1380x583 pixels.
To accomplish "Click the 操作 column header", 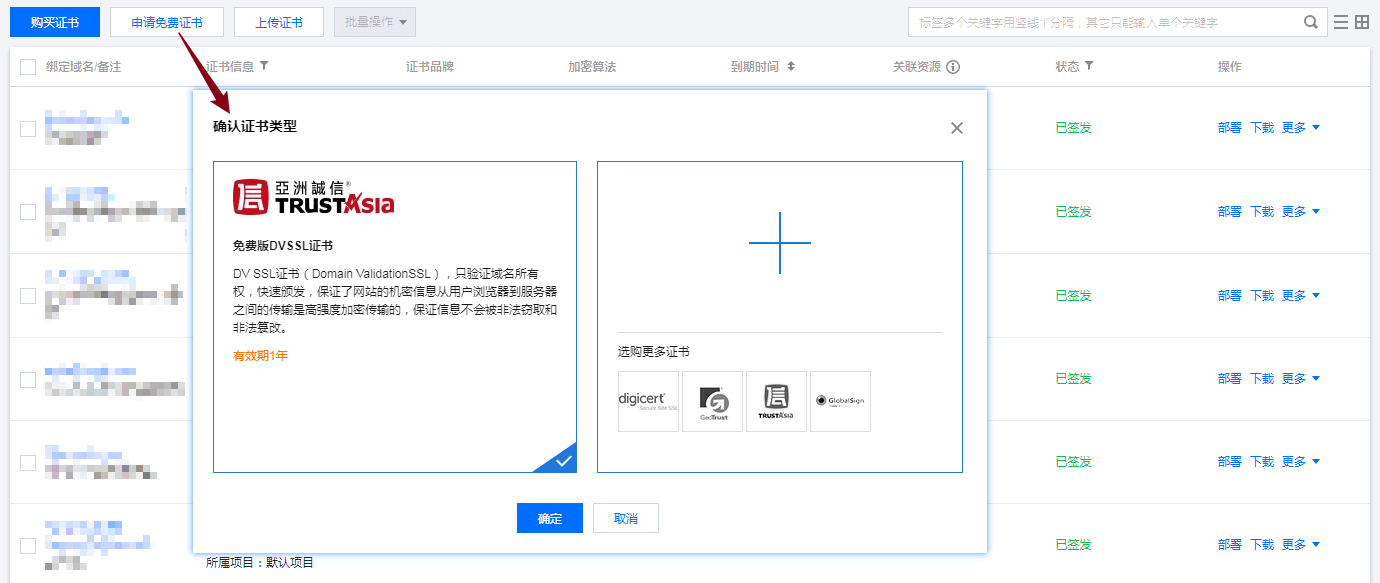I will click(1230, 67).
